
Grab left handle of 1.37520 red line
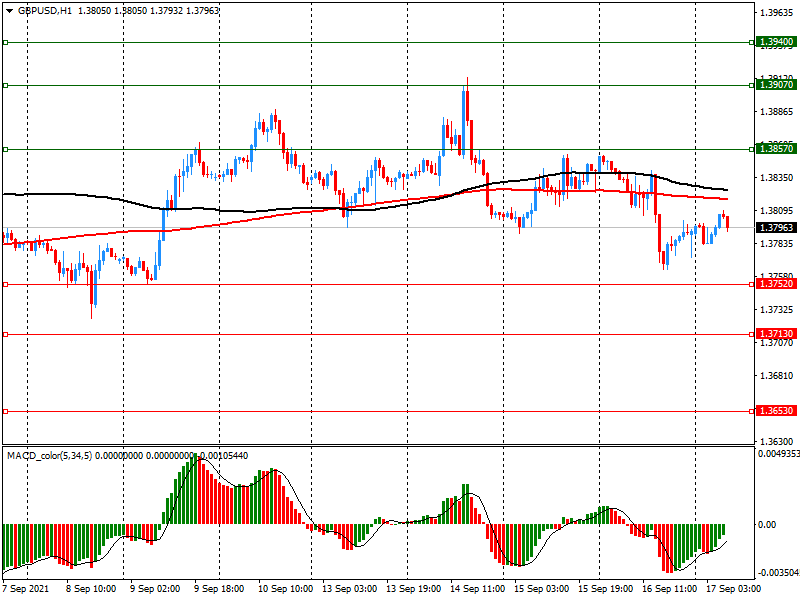click(x=6, y=284)
